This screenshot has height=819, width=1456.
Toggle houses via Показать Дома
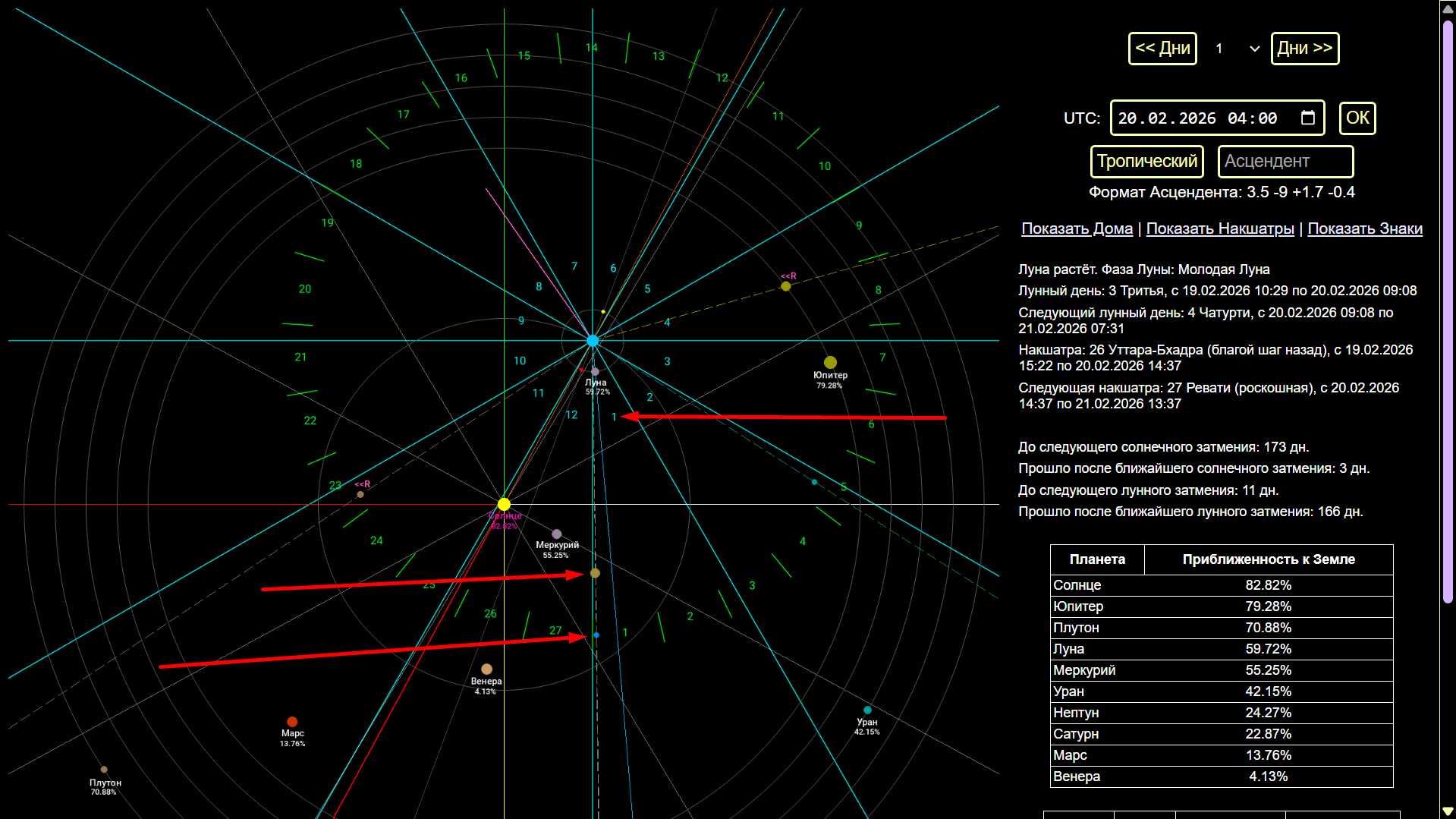(x=1077, y=228)
